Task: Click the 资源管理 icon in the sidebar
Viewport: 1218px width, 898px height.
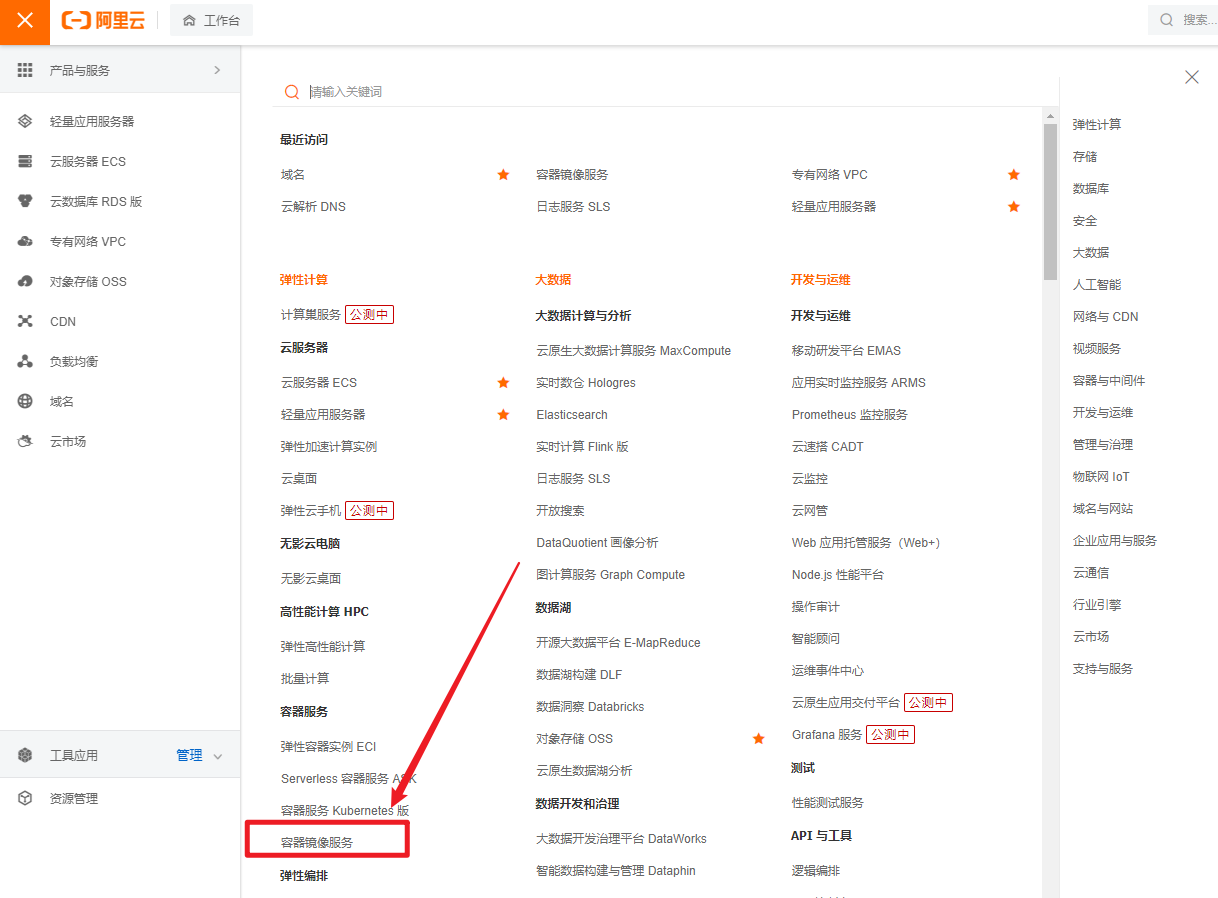Action: pos(26,798)
